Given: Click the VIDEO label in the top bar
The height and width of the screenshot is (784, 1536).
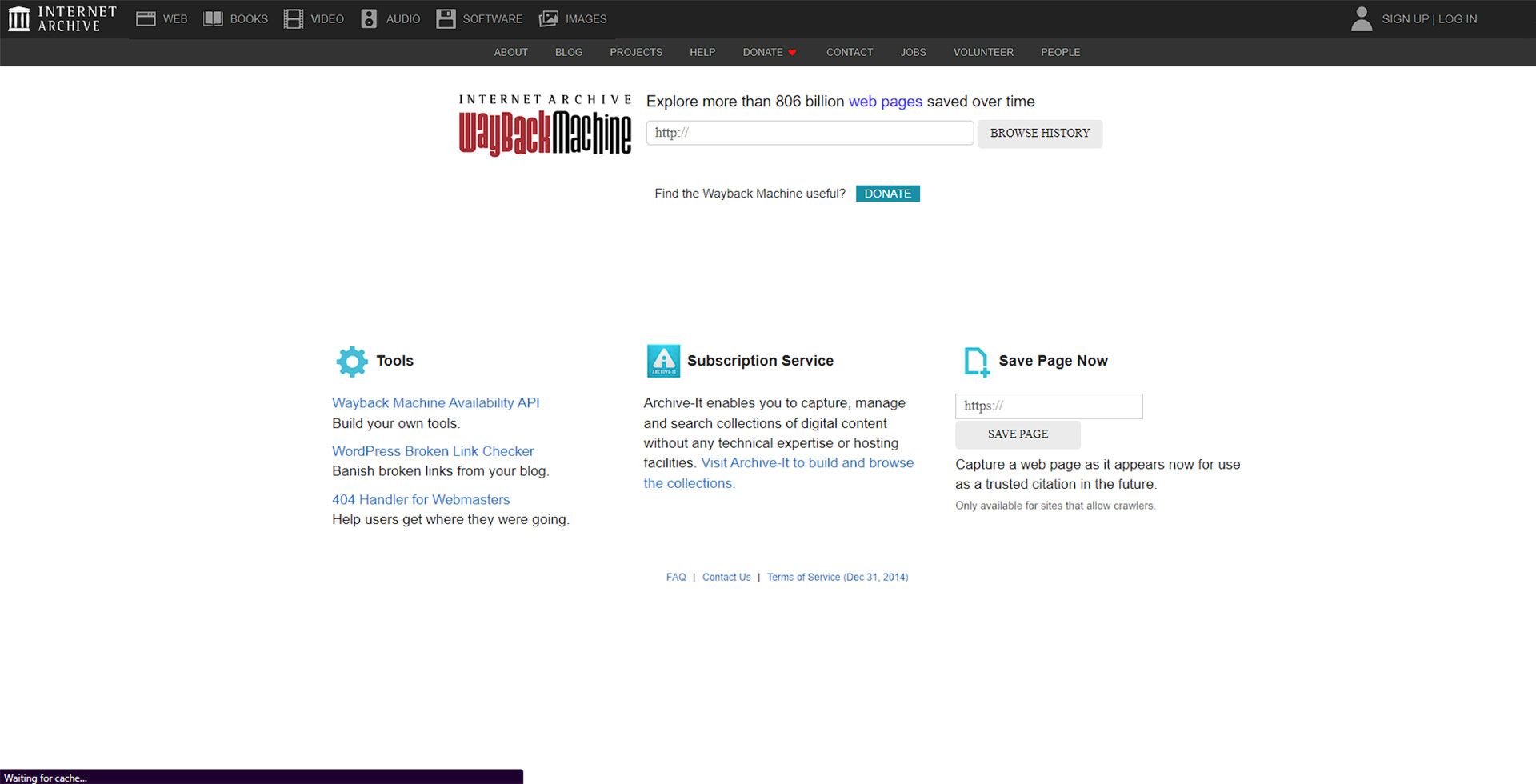Looking at the screenshot, I should (327, 18).
